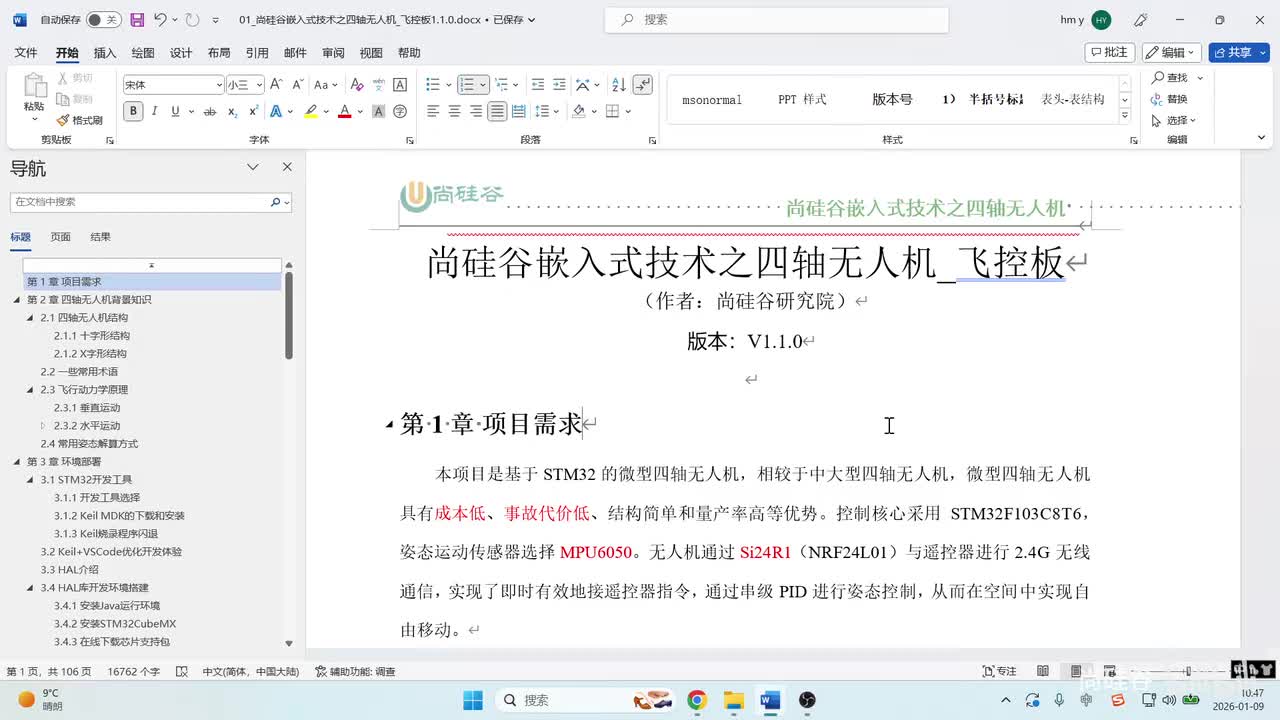This screenshot has height=720, width=1280.
Task: Open the line spacing dropdown
Action: (x=544, y=111)
